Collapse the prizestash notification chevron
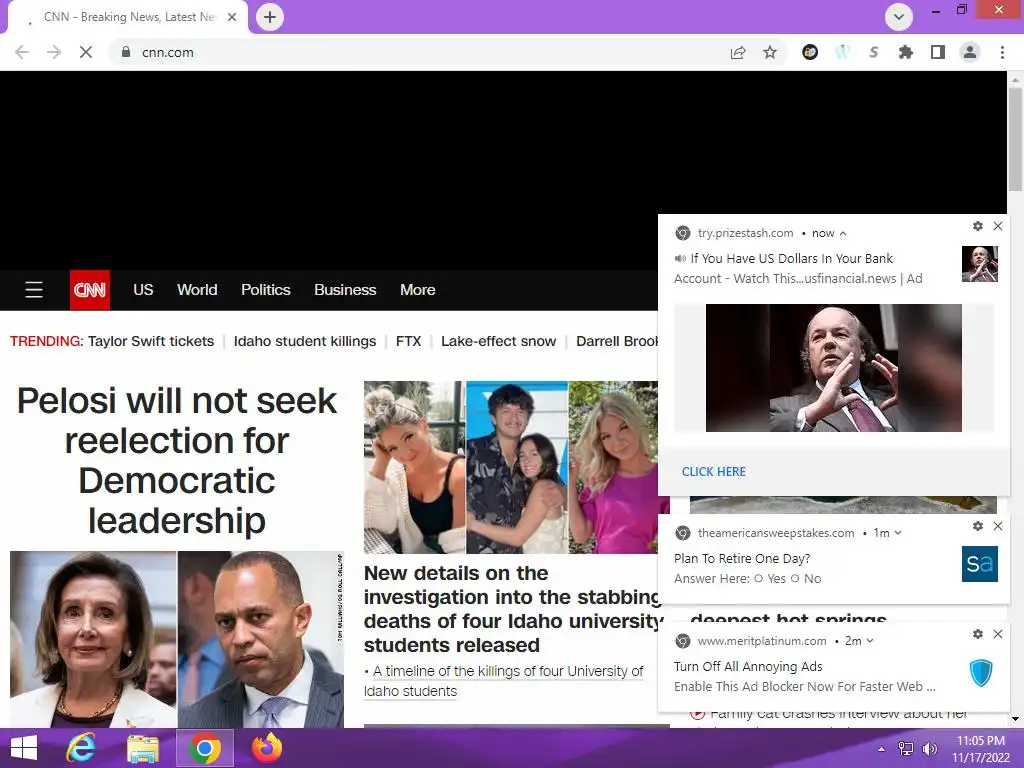The height and width of the screenshot is (768, 1024). [843, 234]
